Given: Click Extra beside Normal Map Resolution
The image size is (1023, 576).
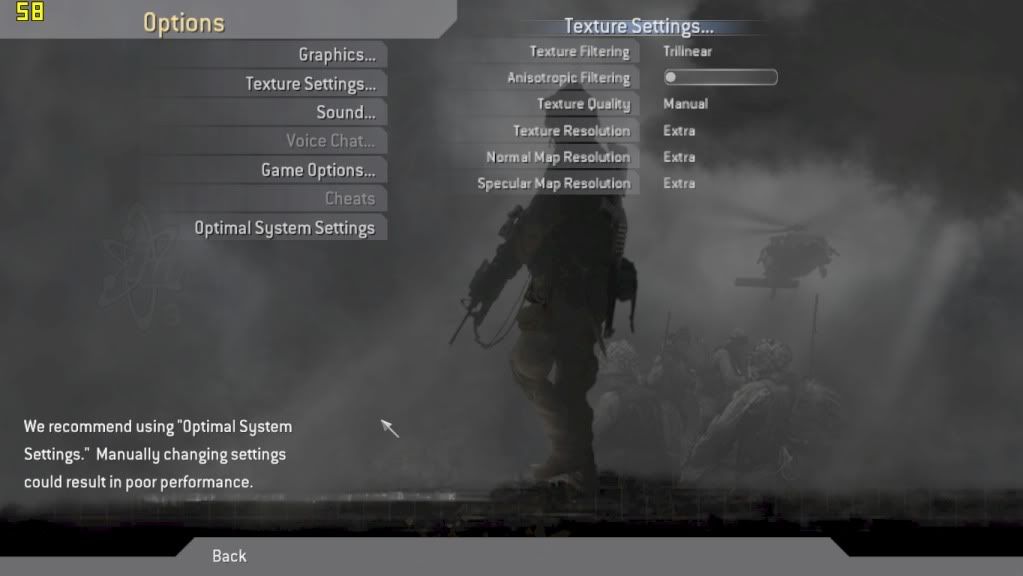Looking at the screenshot, I should coord(679,157).
